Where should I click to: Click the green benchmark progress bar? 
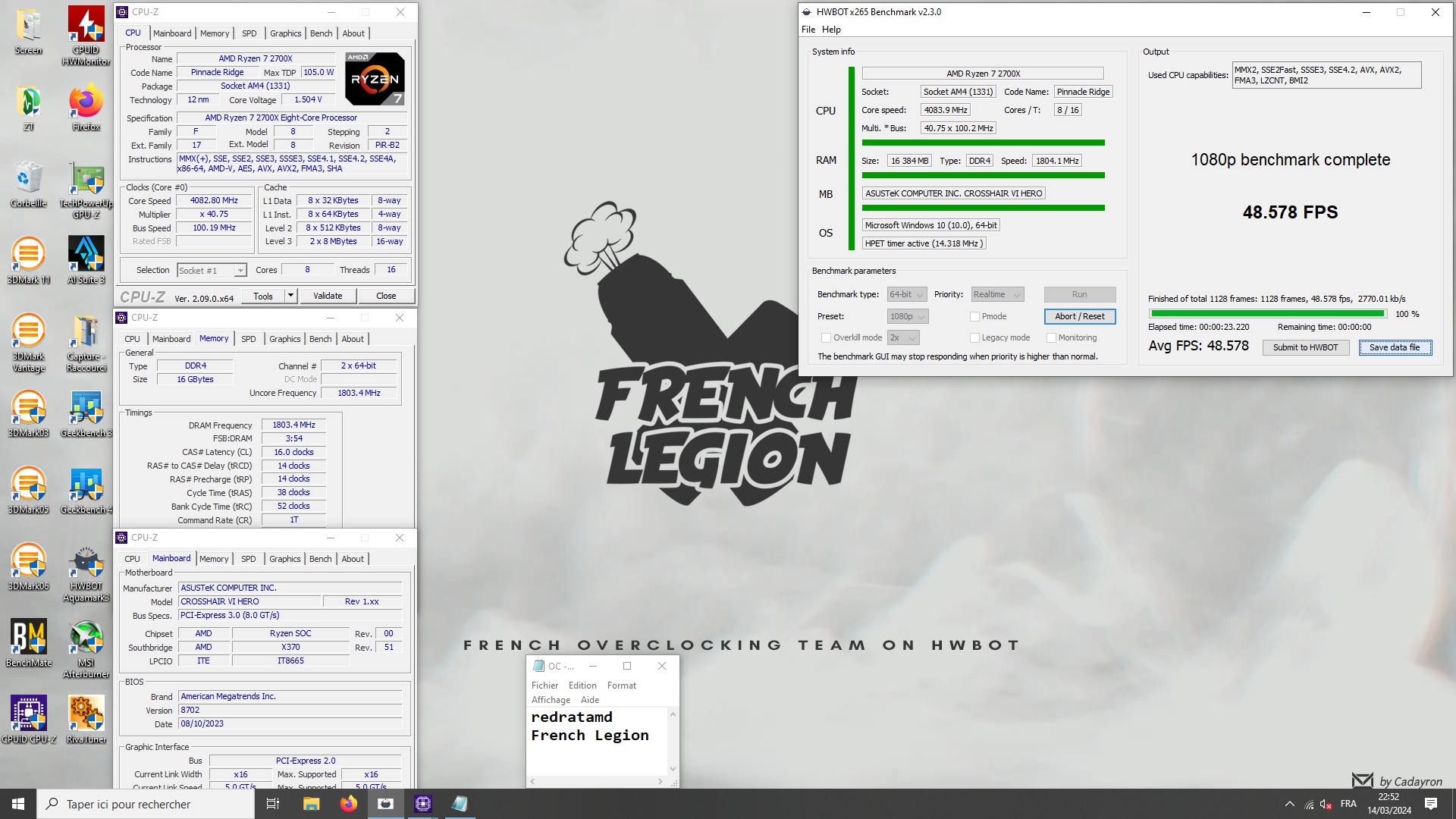tap(1267, 313)
